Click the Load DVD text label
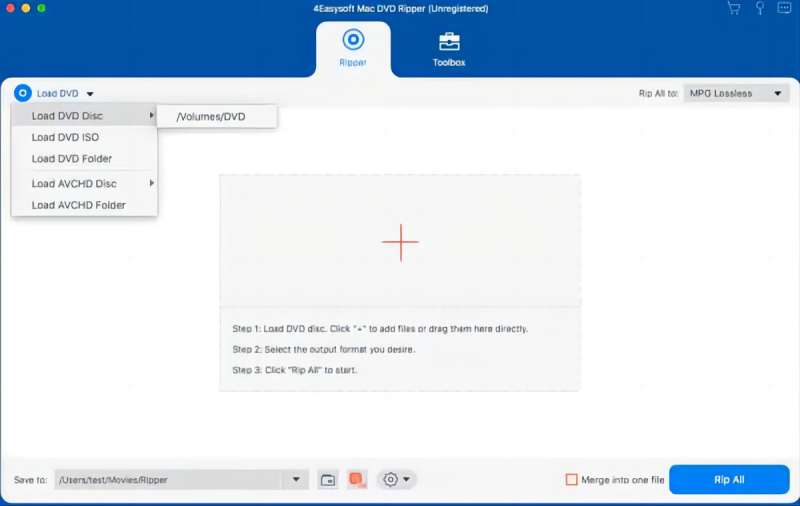The height and width of the screenshot is (506, 800). 58,94
